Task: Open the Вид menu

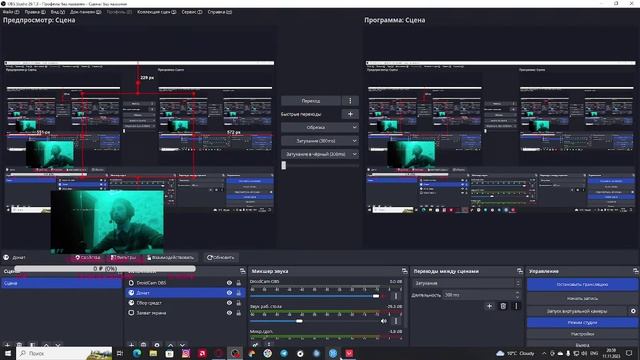Action: point(58,12)
